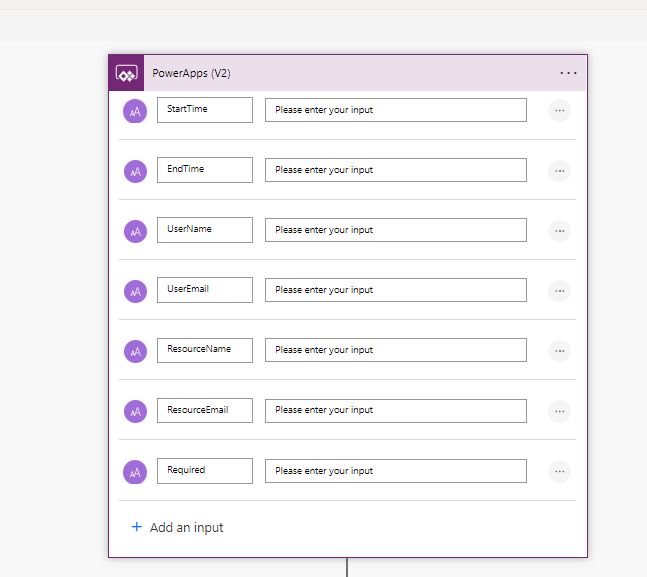Focus the UserName description input box
Screen dimensions: 647x577
pyautogui.click(x=396, y=230)
